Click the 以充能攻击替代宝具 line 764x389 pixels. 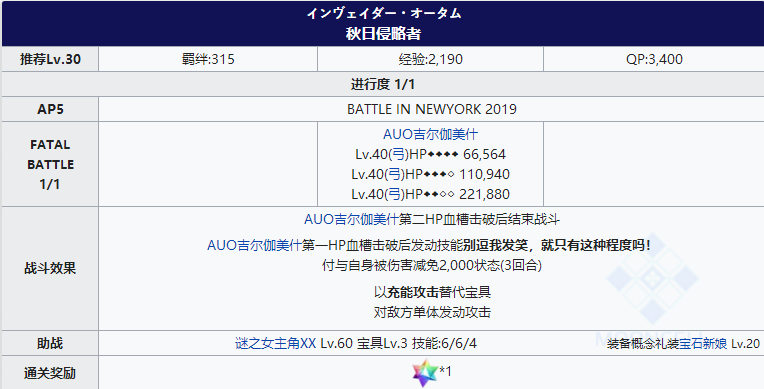pos(432,292)
